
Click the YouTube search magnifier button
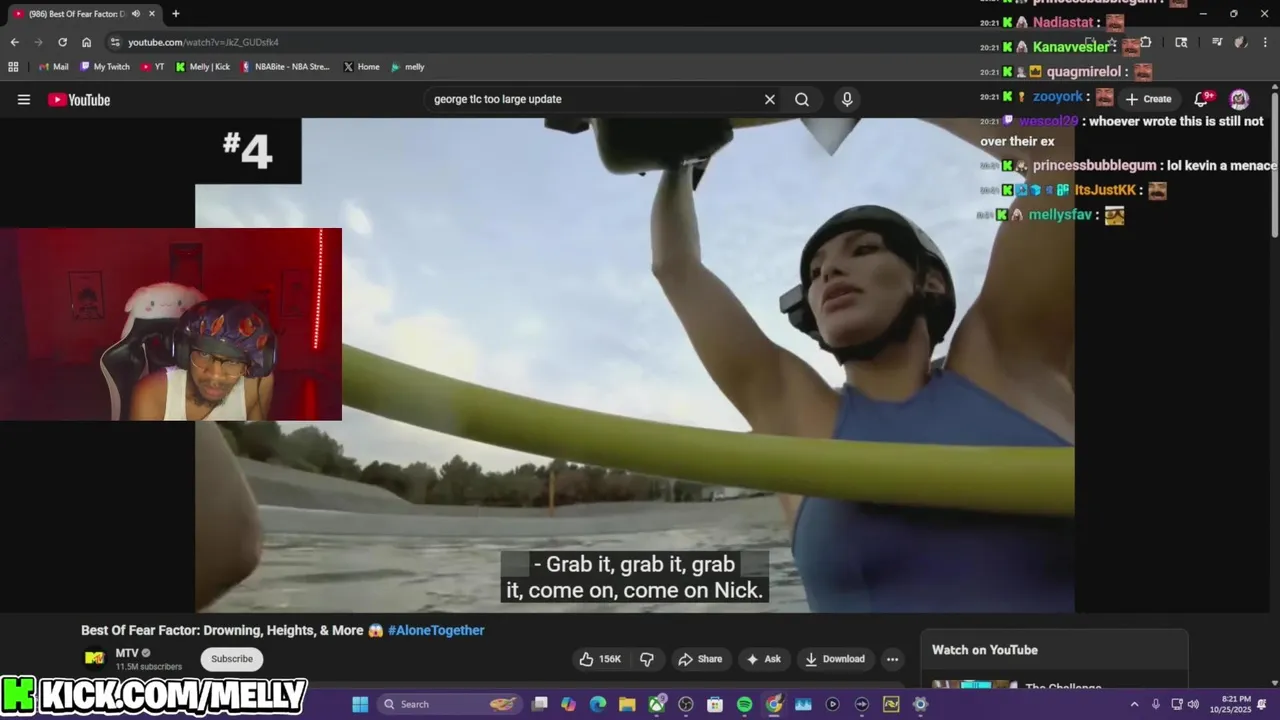(x=802, y=99)
